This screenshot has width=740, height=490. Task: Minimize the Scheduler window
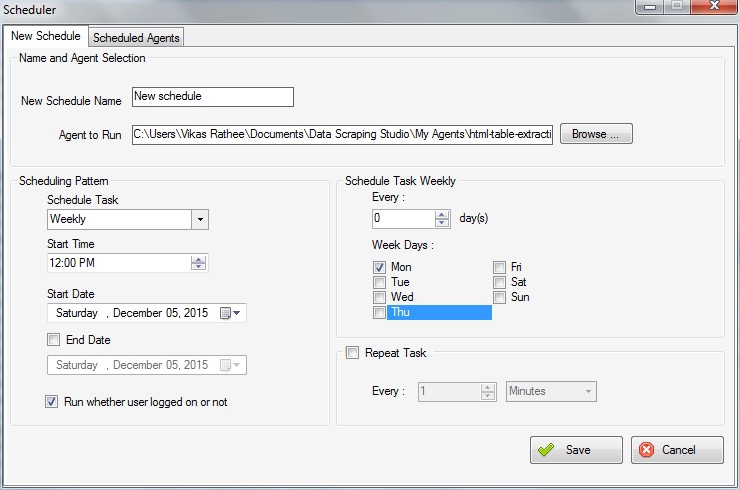pyautogui.click(x=650, y=7)
